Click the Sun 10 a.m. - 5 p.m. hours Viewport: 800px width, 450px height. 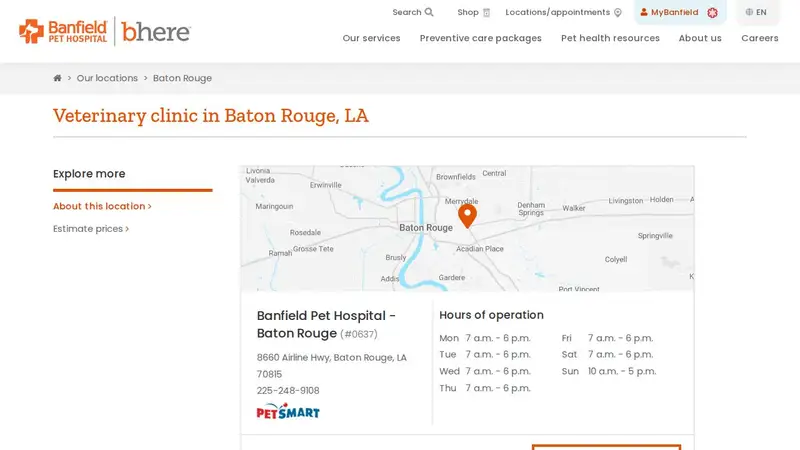609,371
